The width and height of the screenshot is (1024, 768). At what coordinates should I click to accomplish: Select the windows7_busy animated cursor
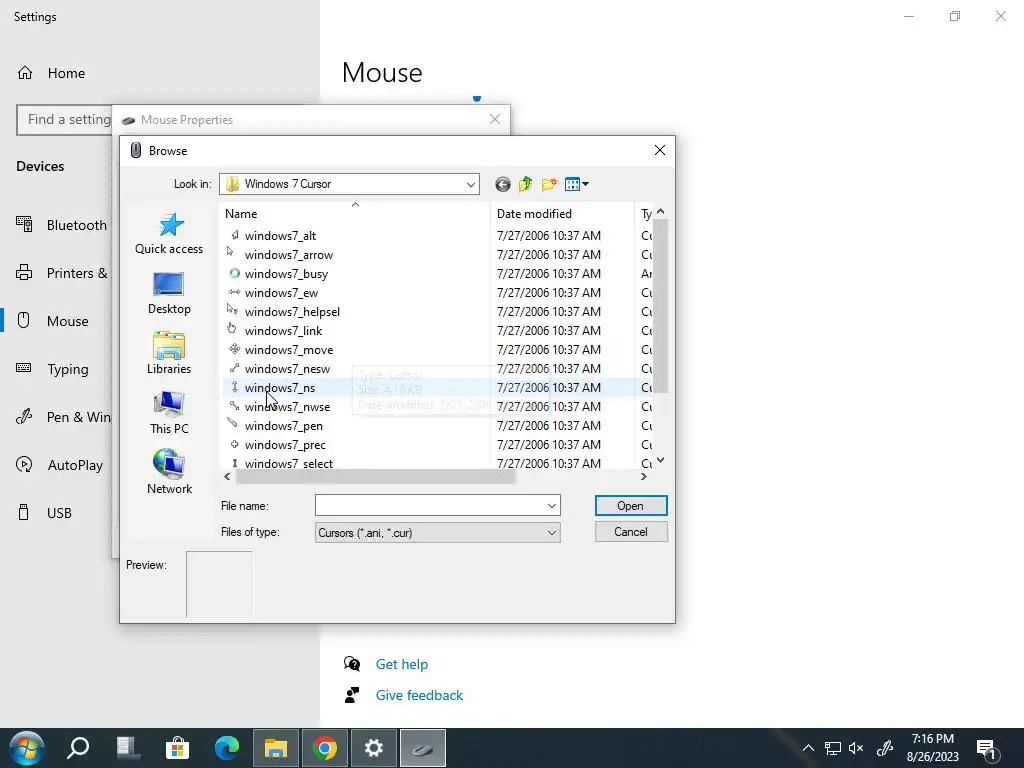(x=286, y=274)
